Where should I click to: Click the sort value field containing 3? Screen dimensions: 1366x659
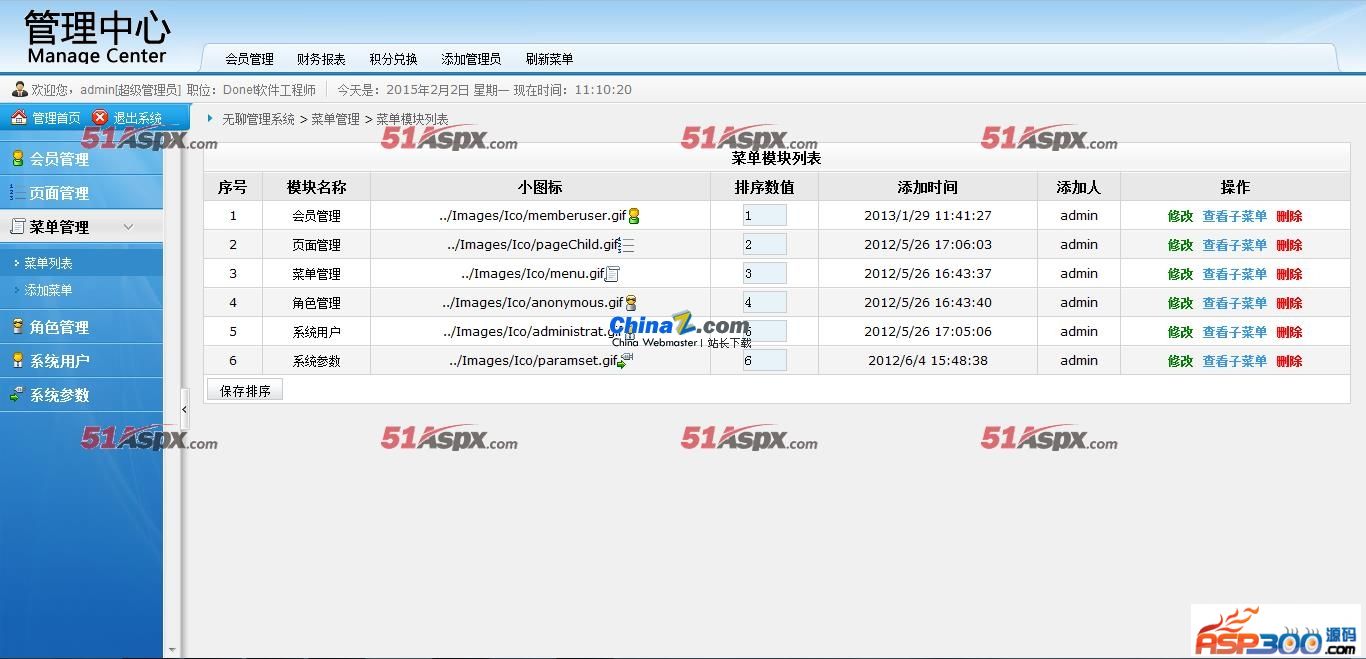click(x=764, y=273)
